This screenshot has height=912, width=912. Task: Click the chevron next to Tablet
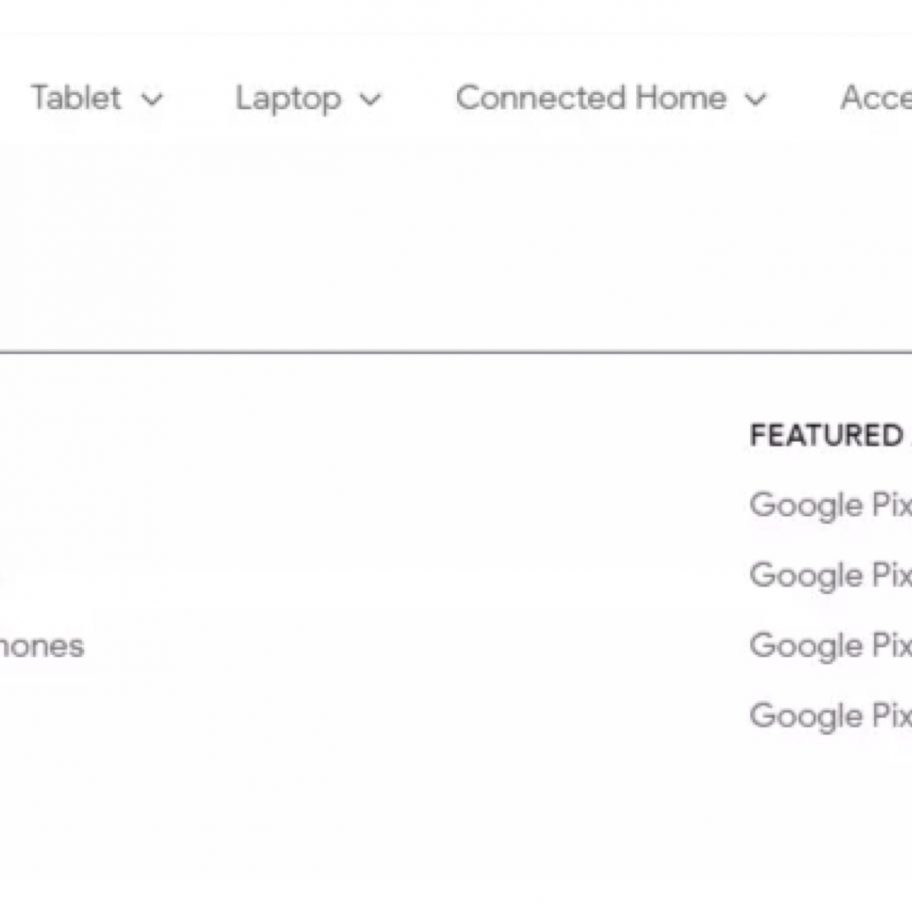(x=152, y=99)
